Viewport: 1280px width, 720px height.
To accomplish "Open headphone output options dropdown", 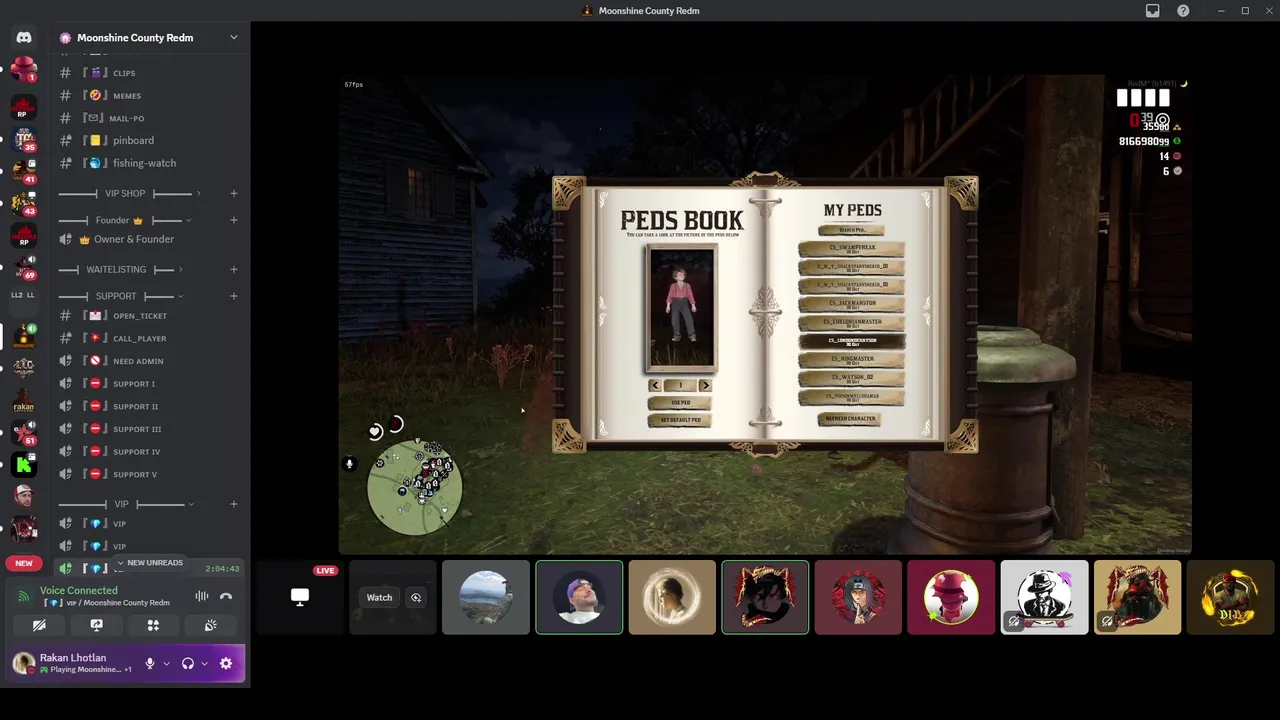I will (x=204, y=663).
